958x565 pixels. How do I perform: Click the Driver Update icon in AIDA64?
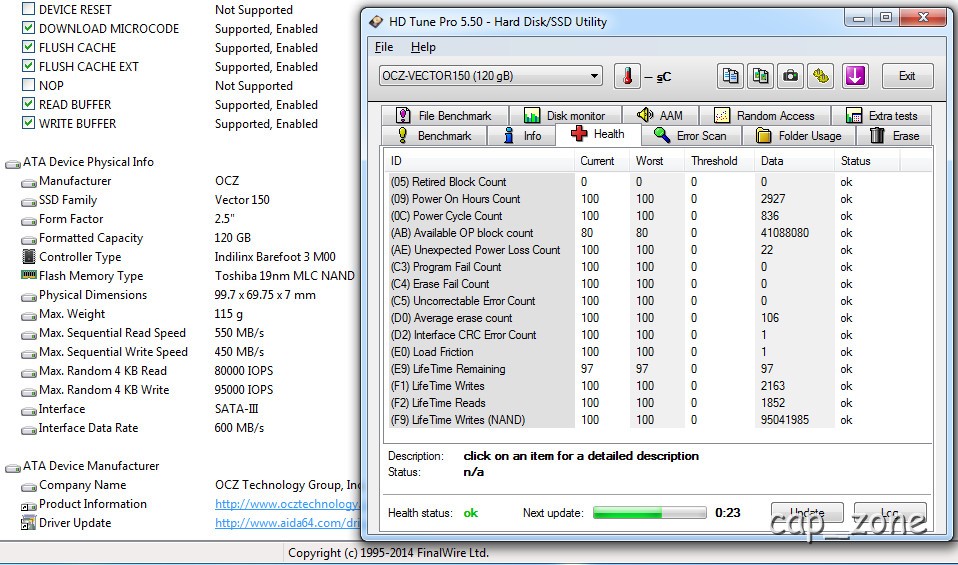(29, 523)
